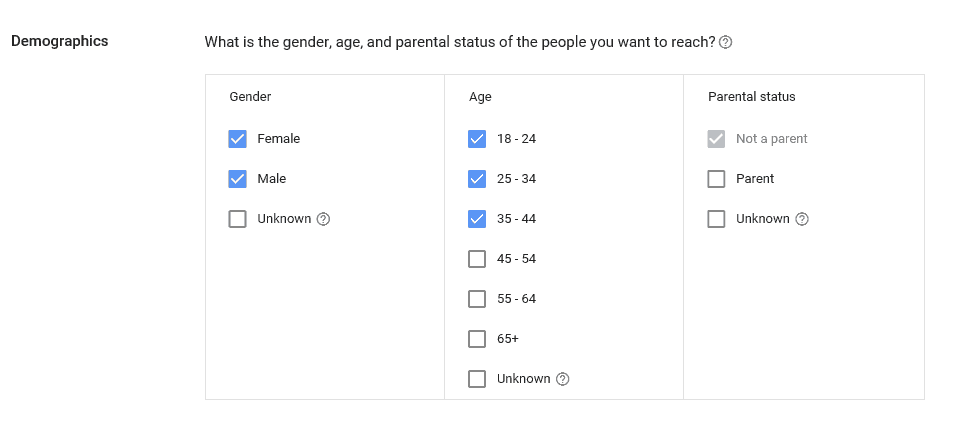Enable the Unknown age checkbox
Viewport: 963px width, 427px height.
click(x=477, y=379)
